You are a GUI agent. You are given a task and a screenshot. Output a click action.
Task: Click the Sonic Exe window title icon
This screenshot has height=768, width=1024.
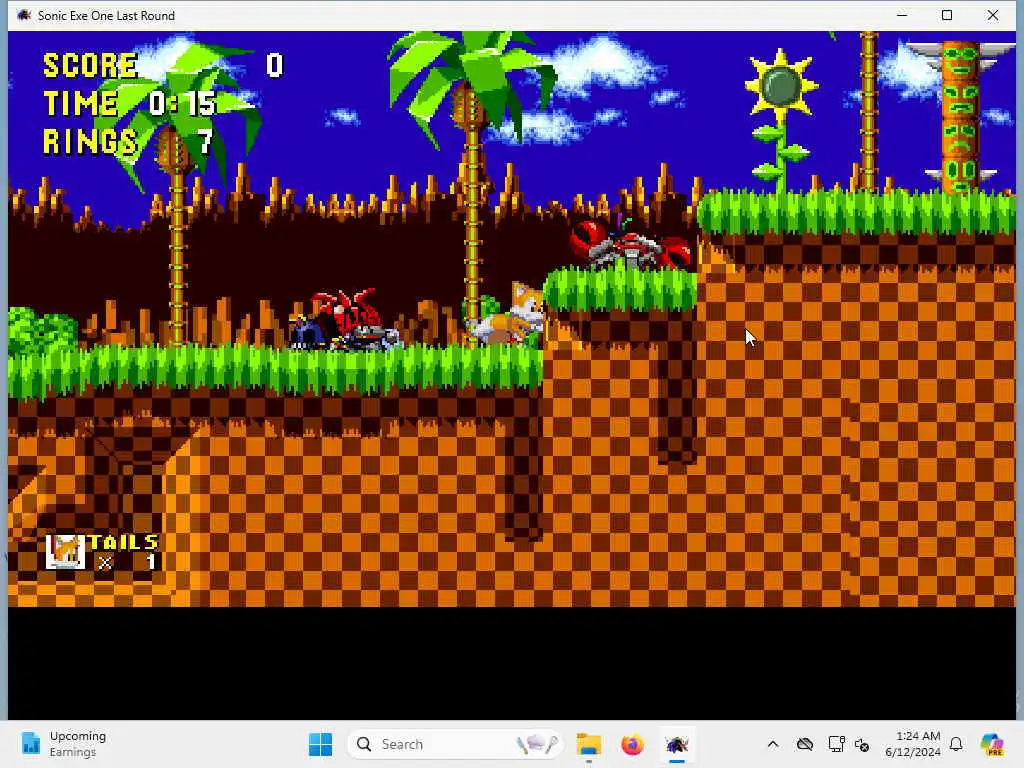[x=24, y=15]
